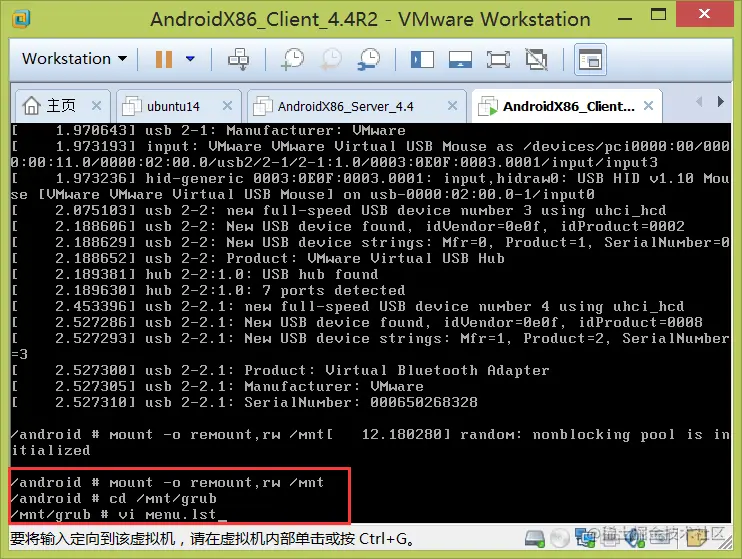
Task: Show previous tabs with left arrow
Action: pyautogui.click(x=699, y=101)
